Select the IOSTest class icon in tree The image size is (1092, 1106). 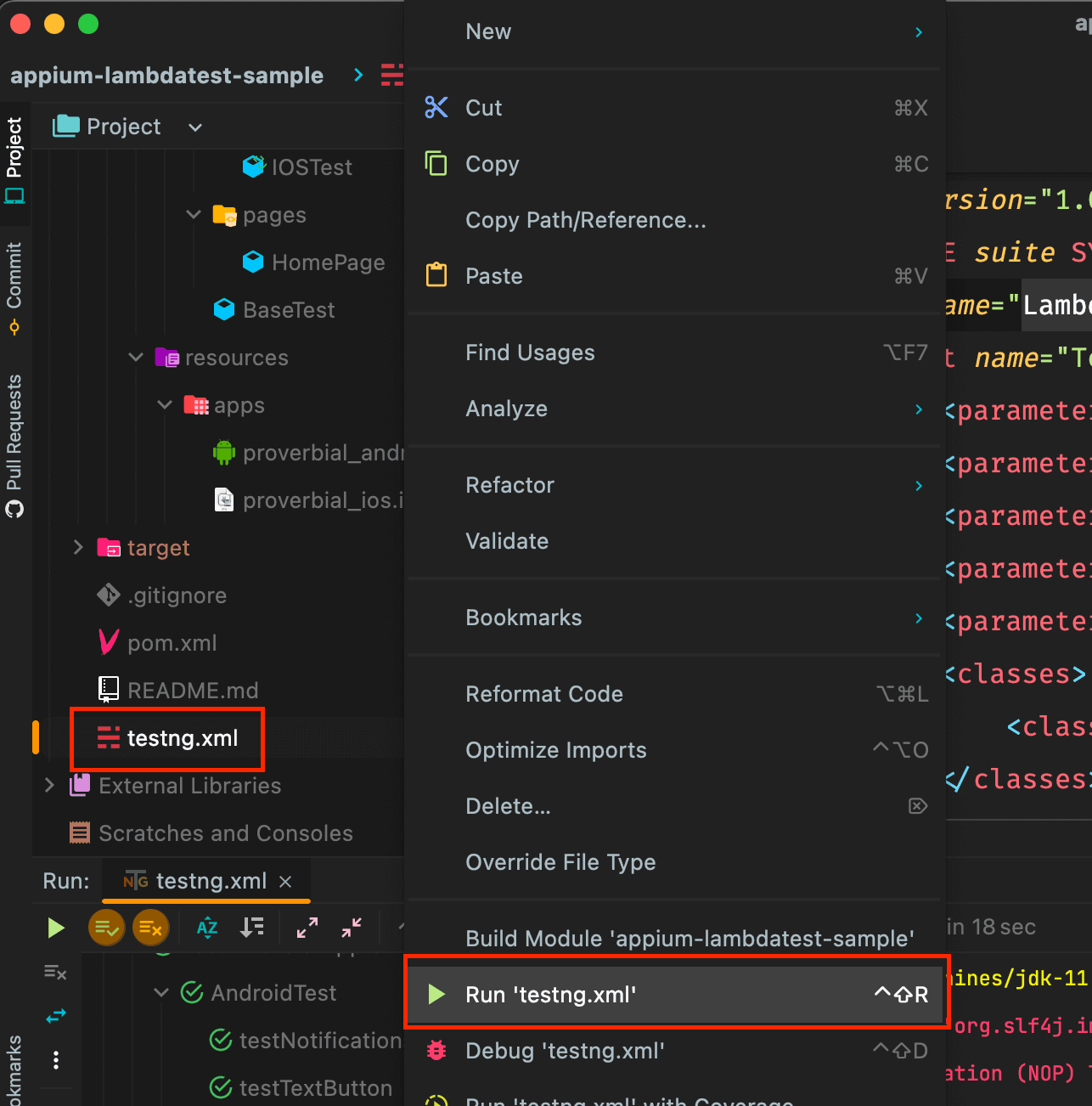click(253, 166)
